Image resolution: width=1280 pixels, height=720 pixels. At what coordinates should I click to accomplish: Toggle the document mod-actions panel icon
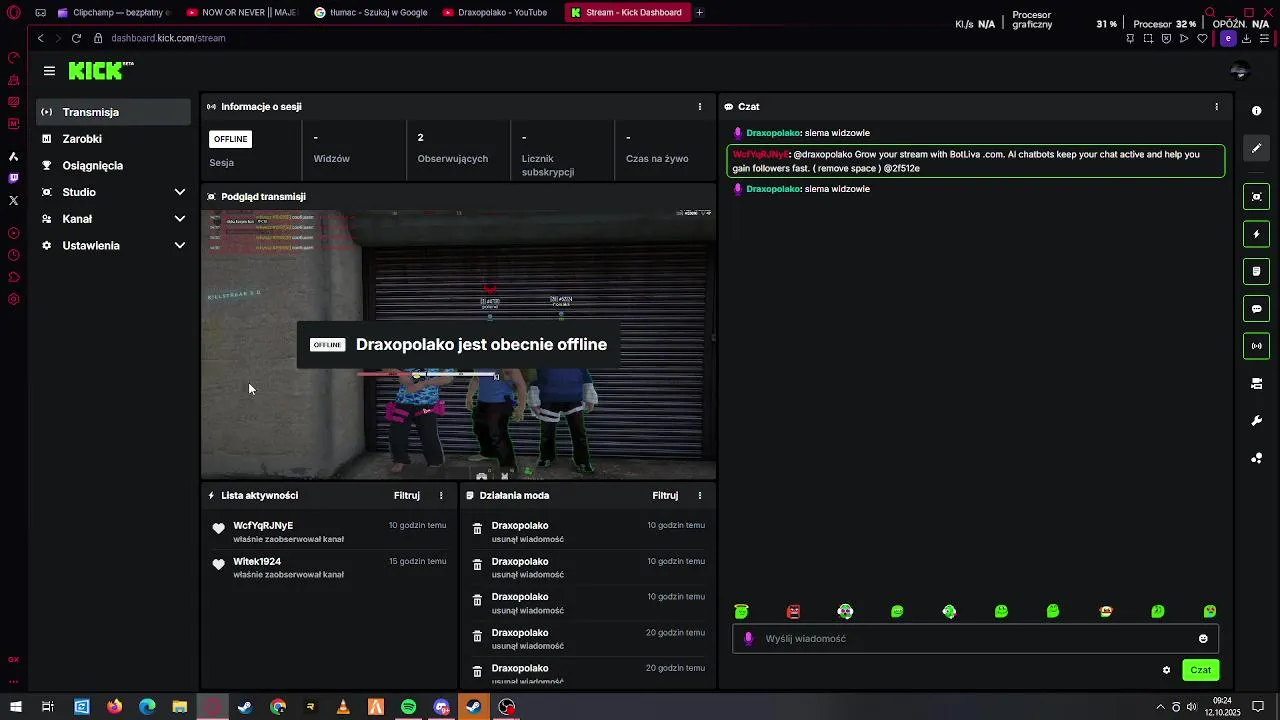coord(1257,271)
